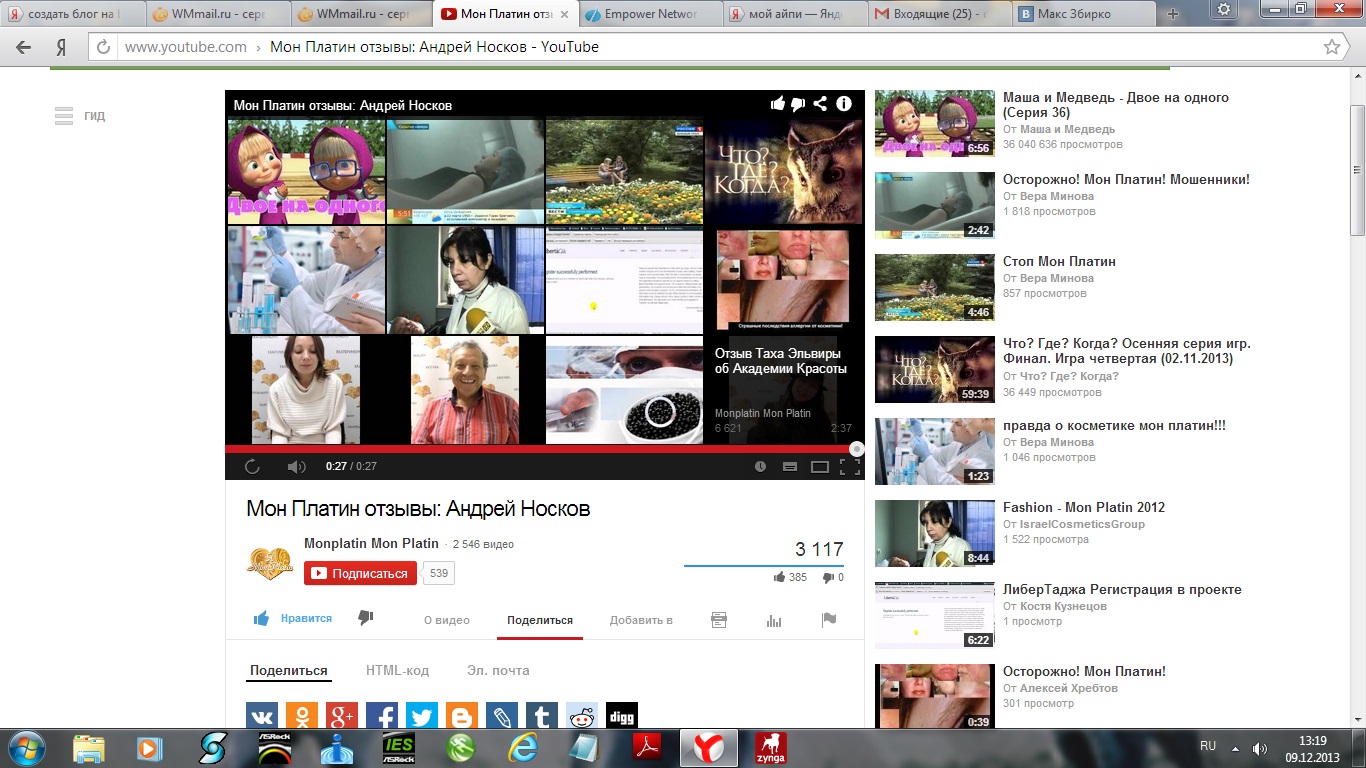
Task: Switch player to theater mode size
Action: point(820,466)
